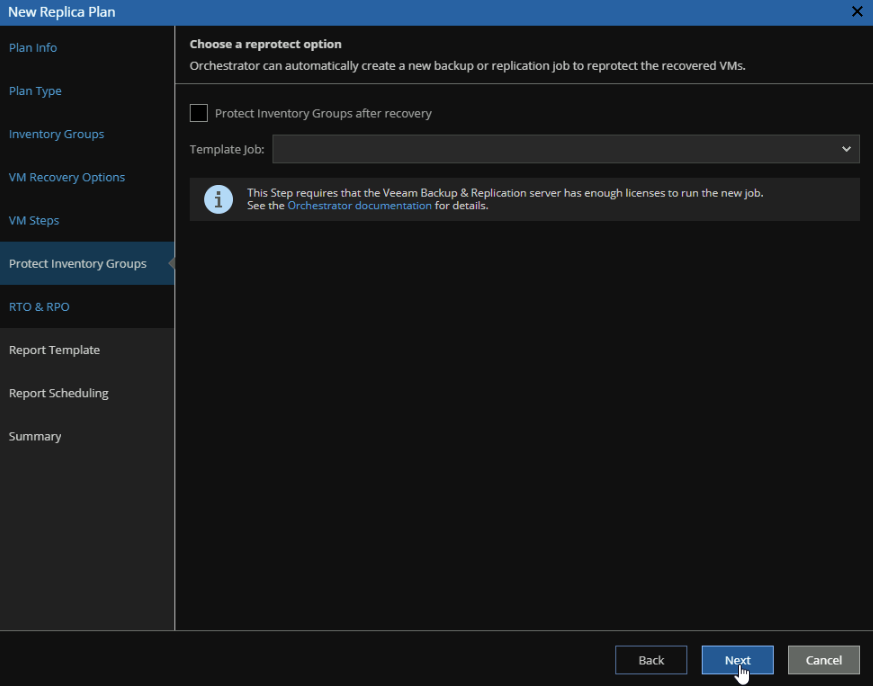Open the Template Job dropdown arrow
This screenshot has width=873, height=686.
846,149
